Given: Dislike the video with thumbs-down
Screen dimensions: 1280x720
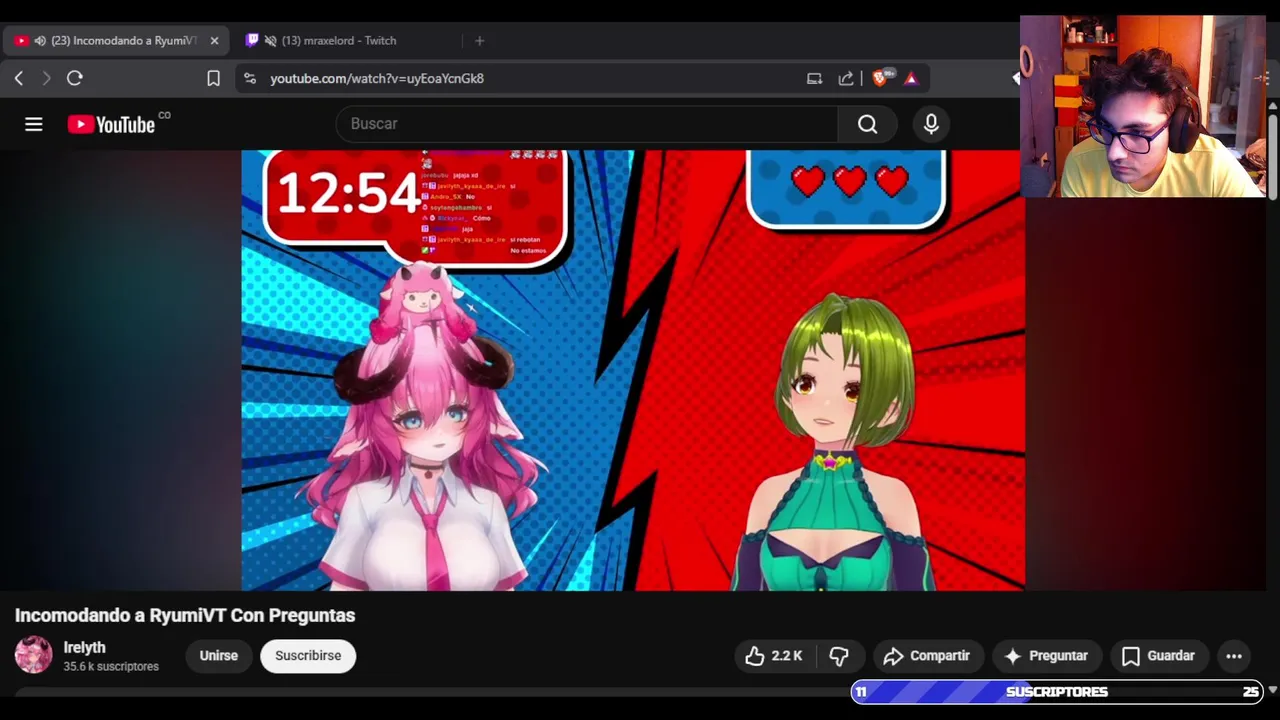Looking at the screenshot, I should 839,656.
